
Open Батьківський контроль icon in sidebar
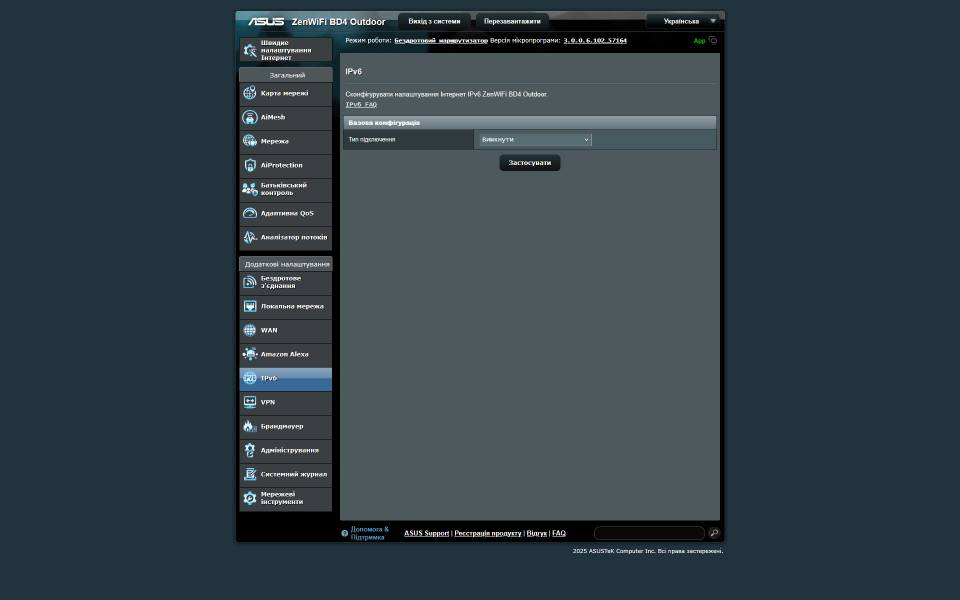pos(250,189)
